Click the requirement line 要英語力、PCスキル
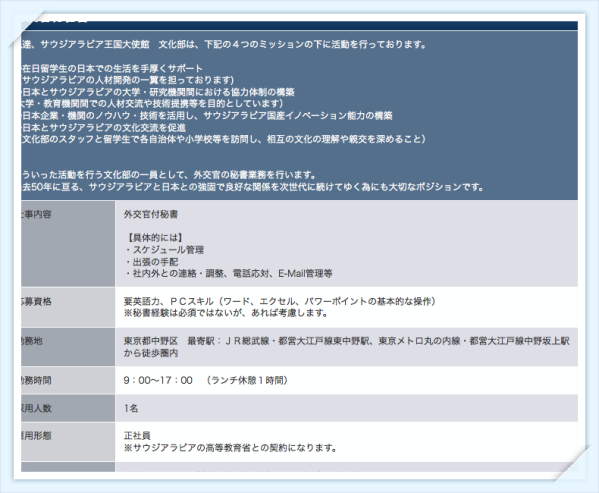Viewport: 599px width, 493px height. pos(280,302)
